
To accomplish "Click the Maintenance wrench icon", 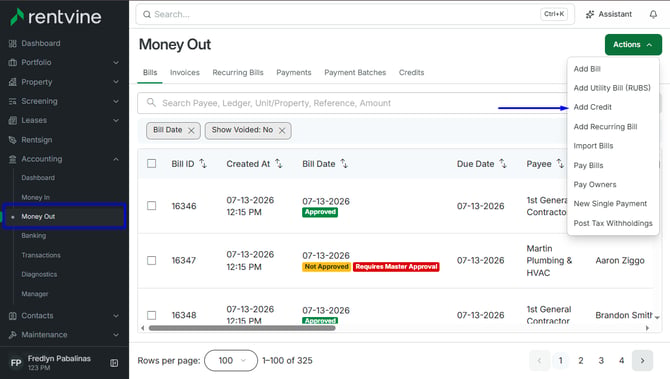I will [x=12, y=335].
